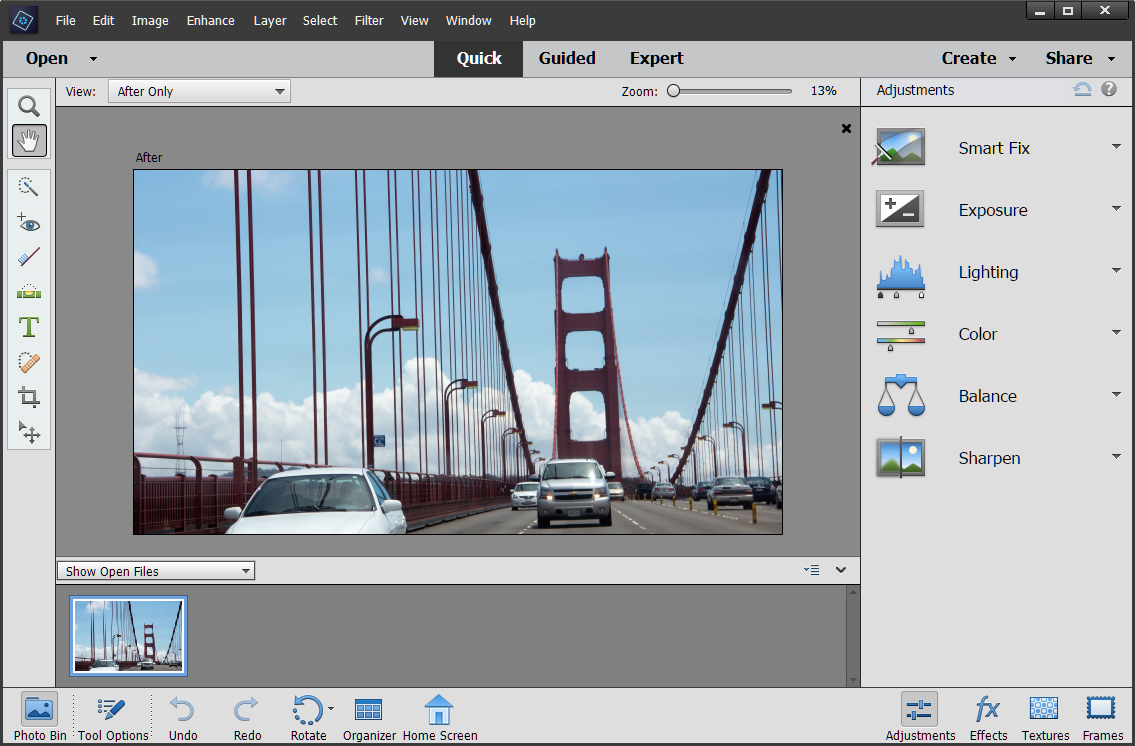Select the Crop tool

click(28, 397)
